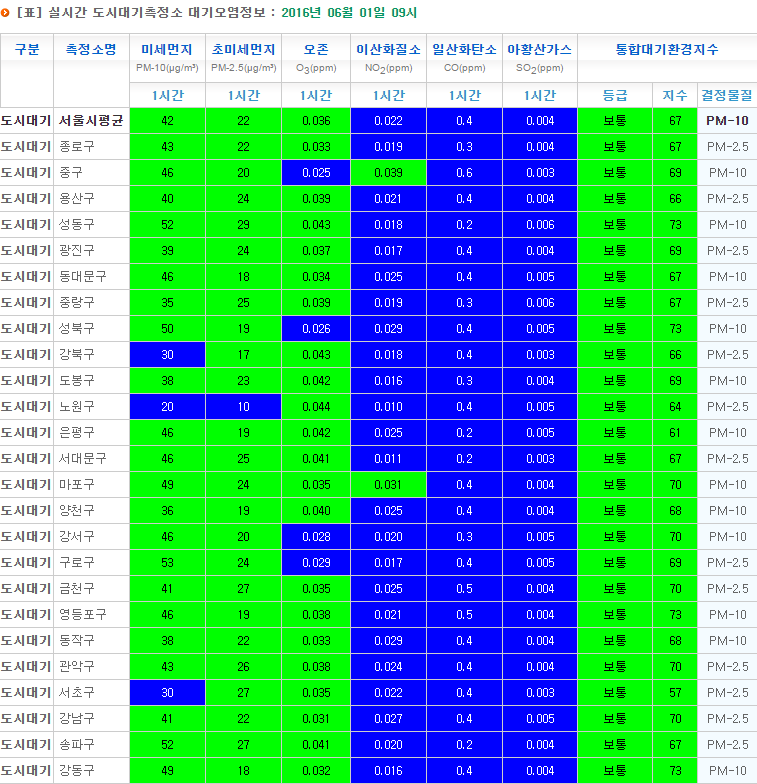Click the green NO2 value 0.039 for 중구
Image resolution: width=757 pixels, height=784 pixels.
coord(388,172)
